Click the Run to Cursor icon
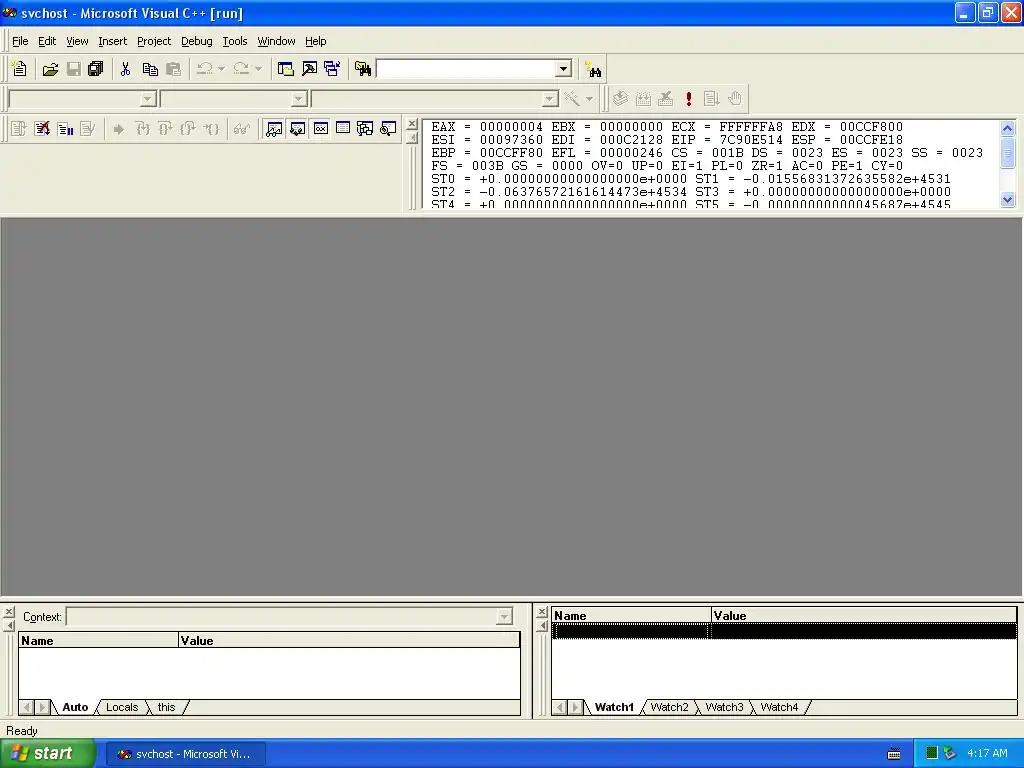The width and height of the screenshot is (1024, 768). 210,129
